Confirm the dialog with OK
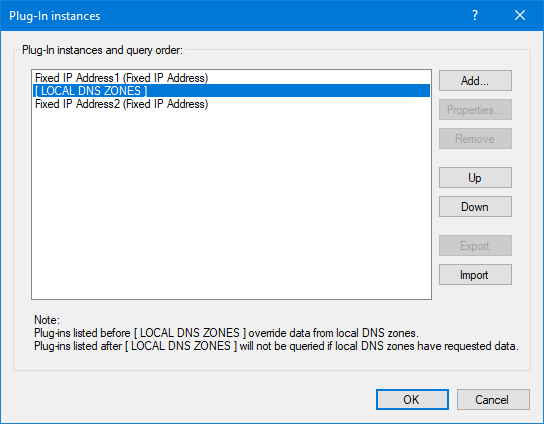This screenshot has width=544, height=424. pos(412,399)
